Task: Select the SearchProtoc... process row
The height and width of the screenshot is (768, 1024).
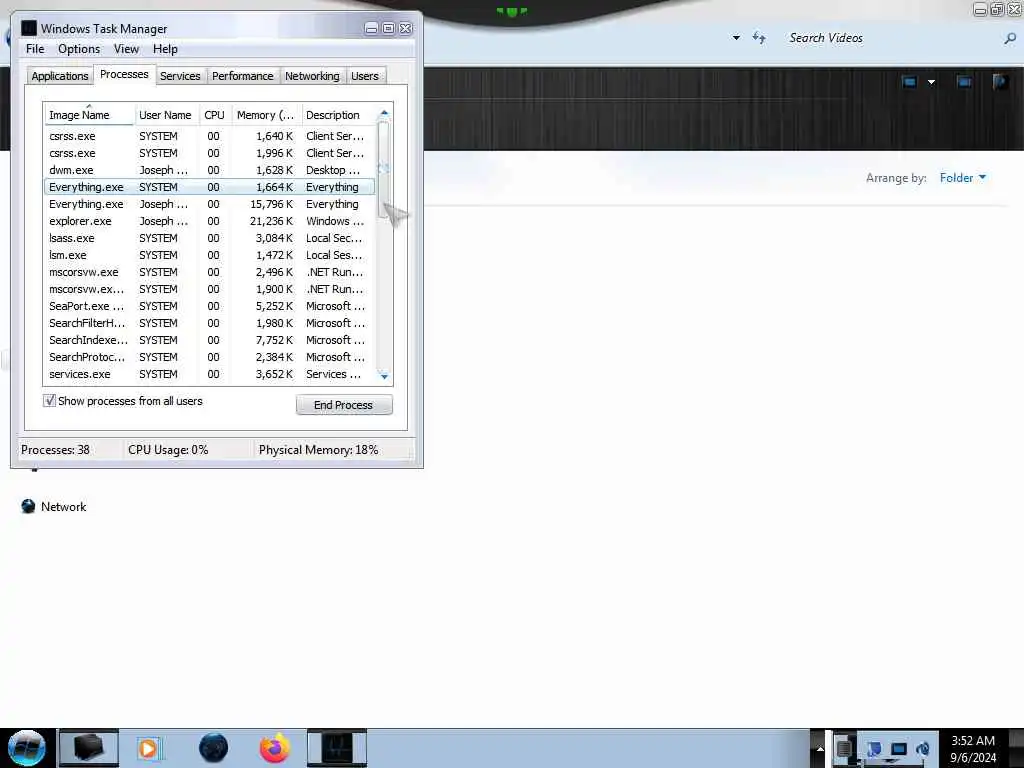Action: tap(209, 357)
